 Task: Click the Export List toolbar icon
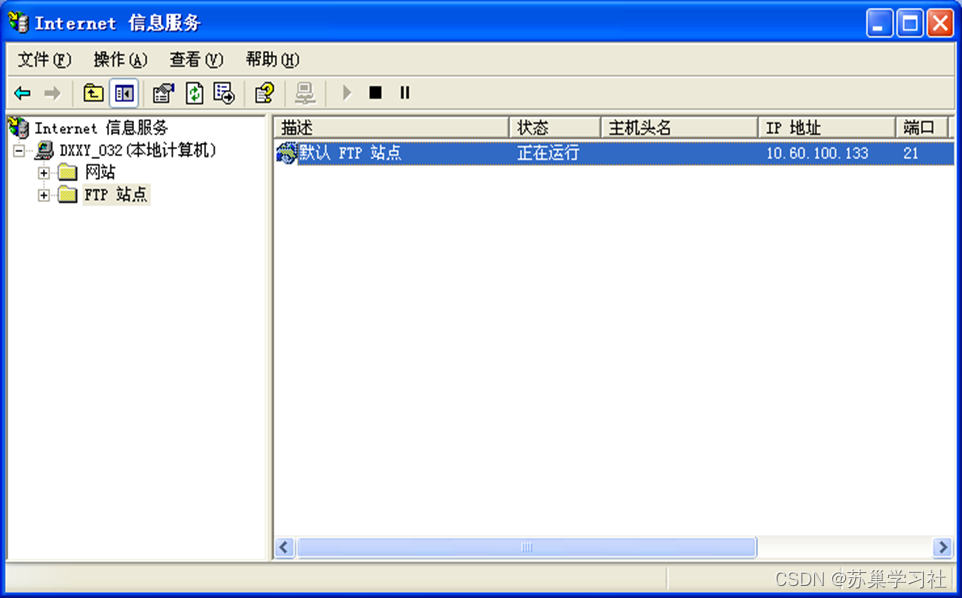pos(224,93)
